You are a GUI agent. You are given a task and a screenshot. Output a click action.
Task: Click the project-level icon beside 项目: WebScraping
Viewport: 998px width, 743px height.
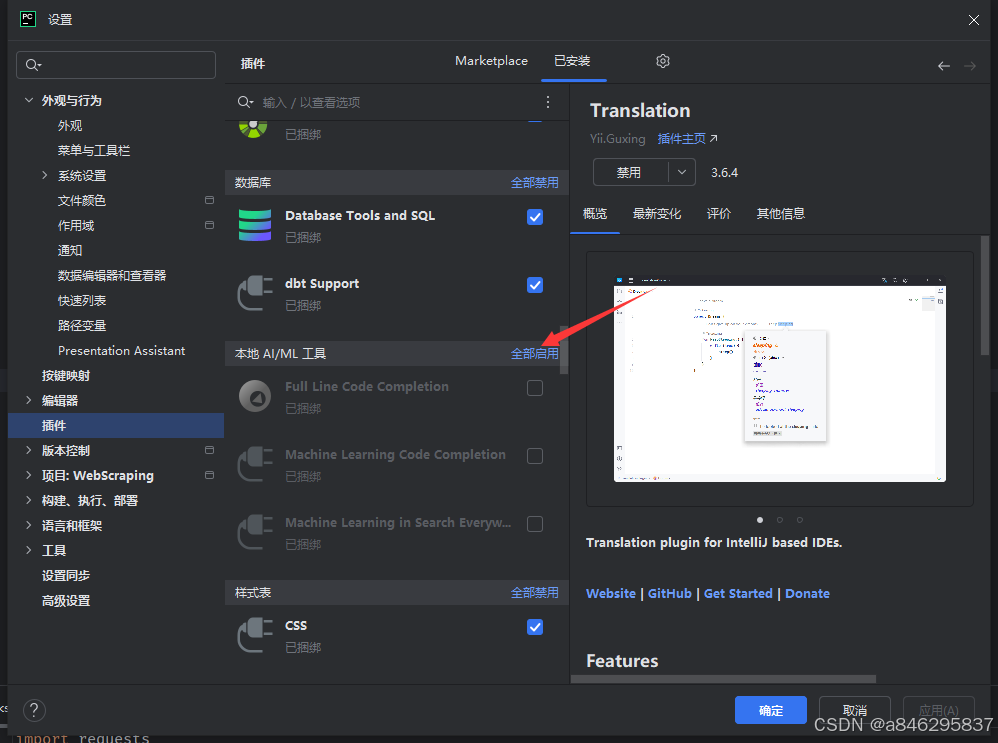(x=209, y=475)
